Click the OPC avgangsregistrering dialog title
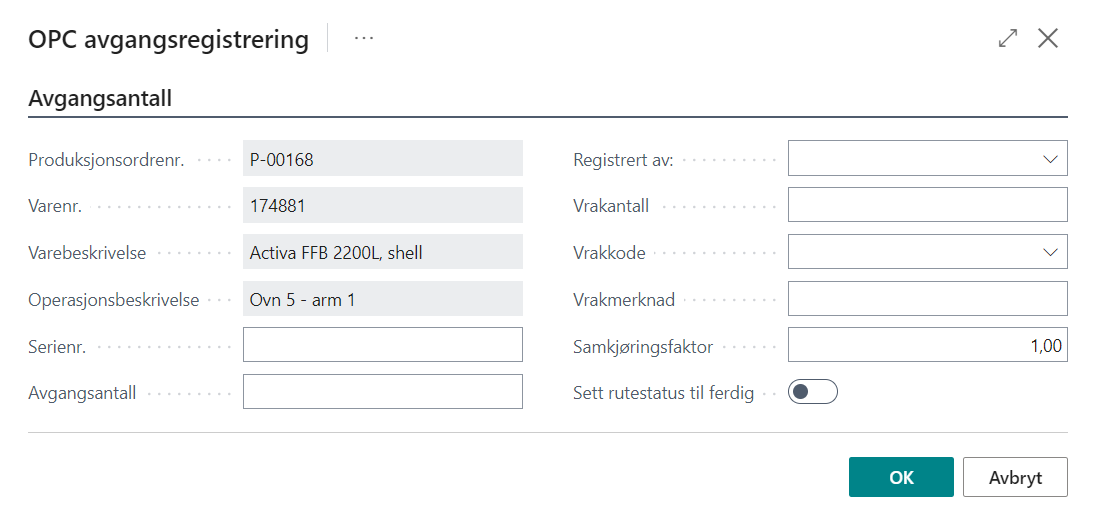1097x523 pixels. (168, 39)
